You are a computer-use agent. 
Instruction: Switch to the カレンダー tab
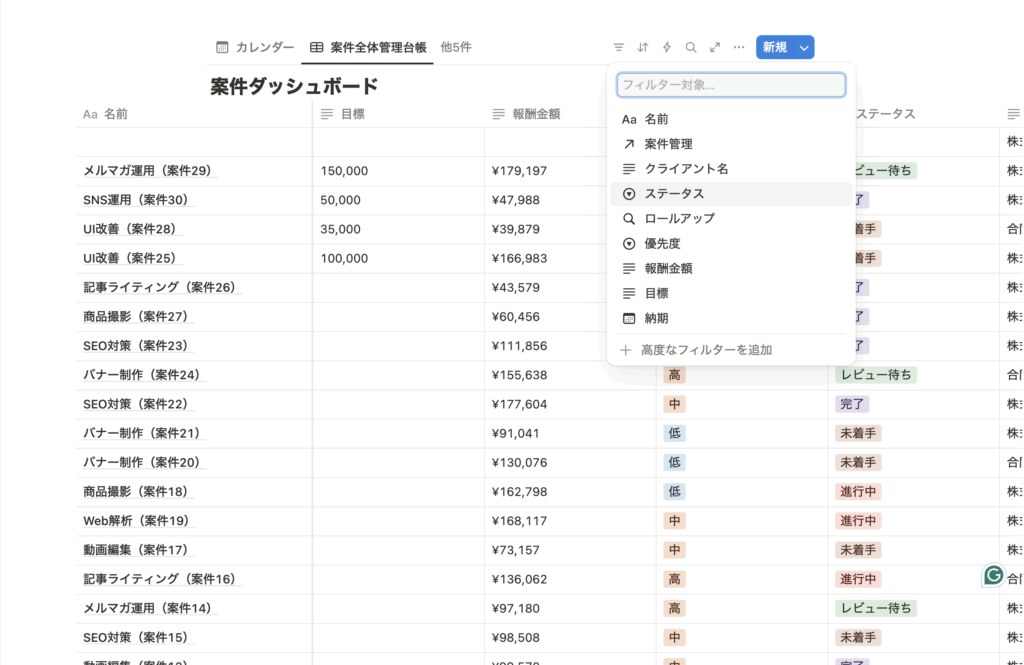tap(255, 47)
